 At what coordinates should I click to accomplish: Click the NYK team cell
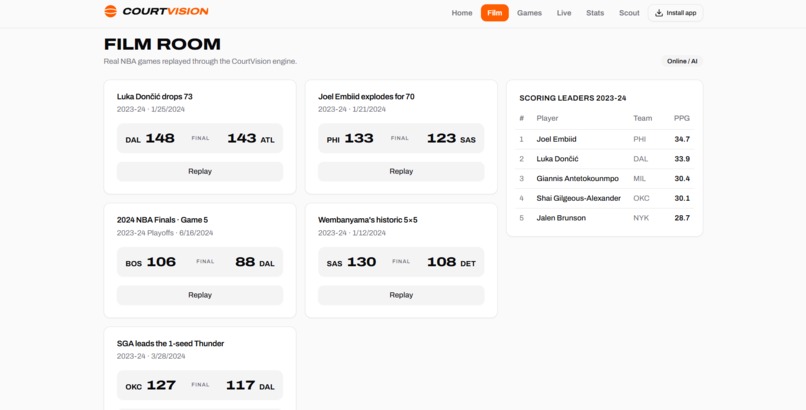(x=641, y=218)
